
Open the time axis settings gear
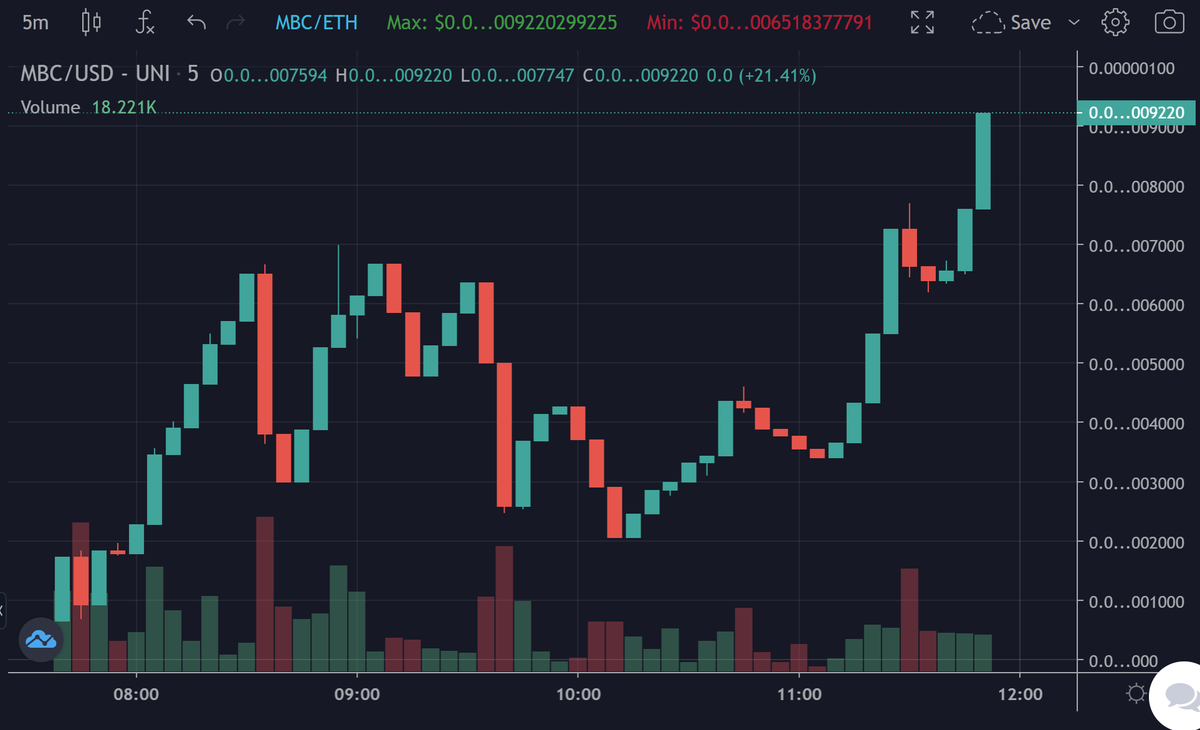point(1136,694)
